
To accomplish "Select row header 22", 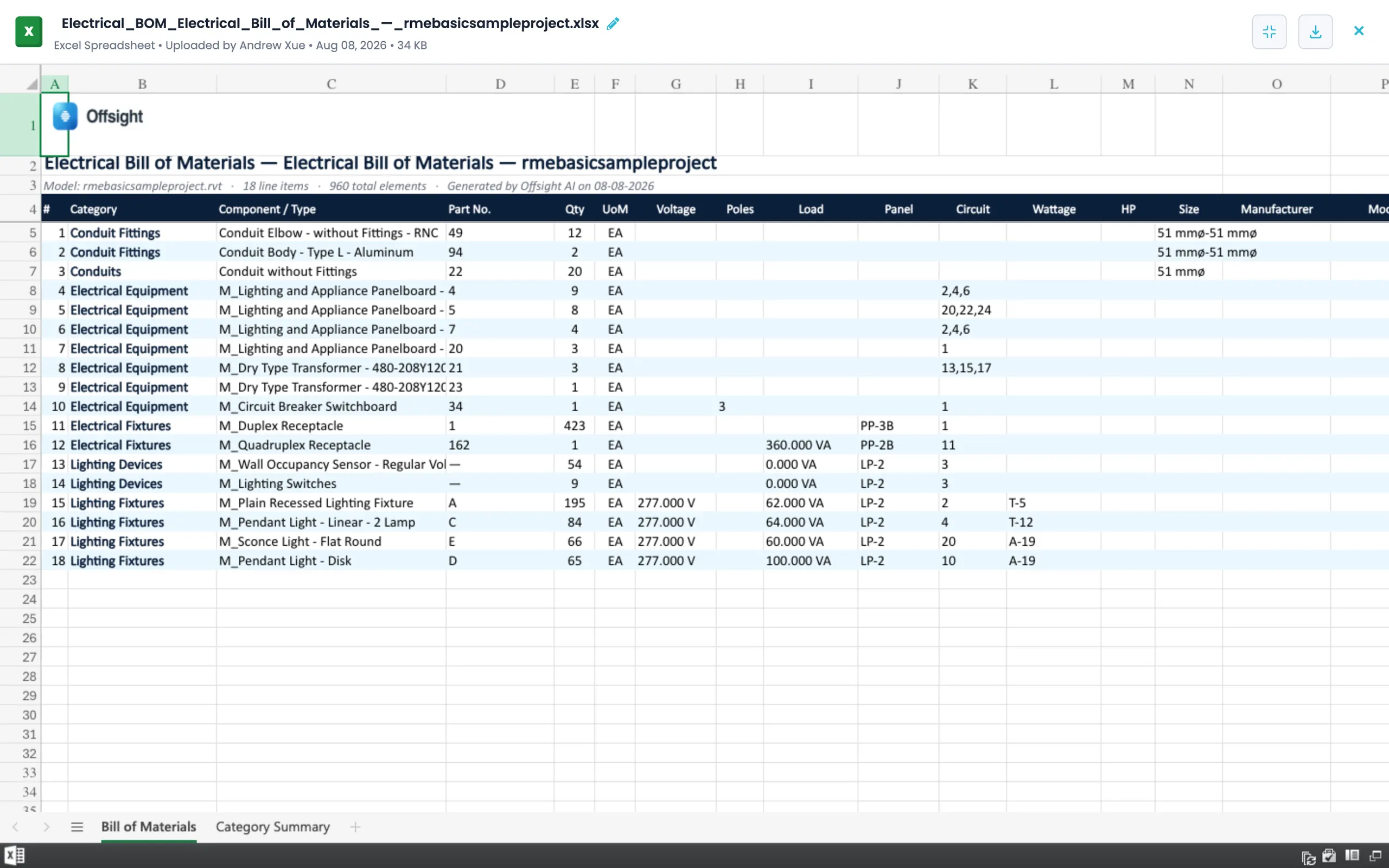I will pyautogui.click(x=20, y=561).
